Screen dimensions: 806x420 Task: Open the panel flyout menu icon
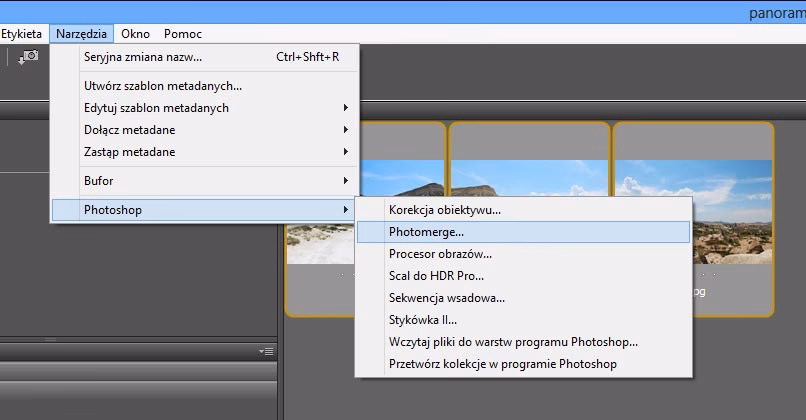point(266,352)
